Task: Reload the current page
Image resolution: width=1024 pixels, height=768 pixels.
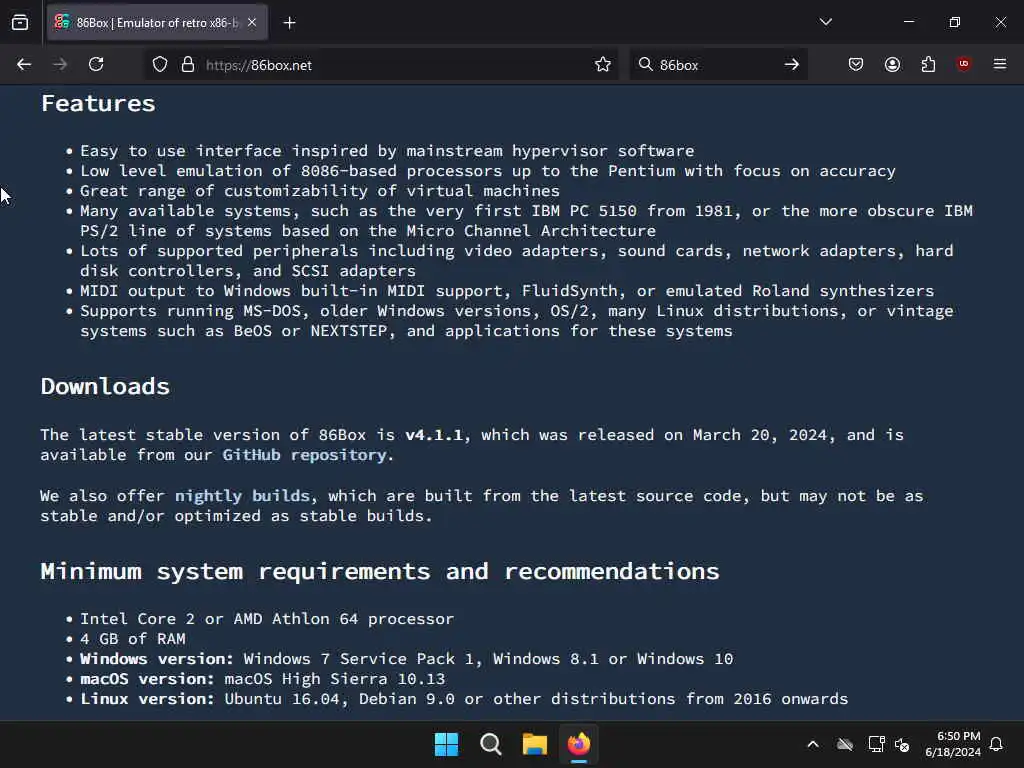Action: pos(96,65)
